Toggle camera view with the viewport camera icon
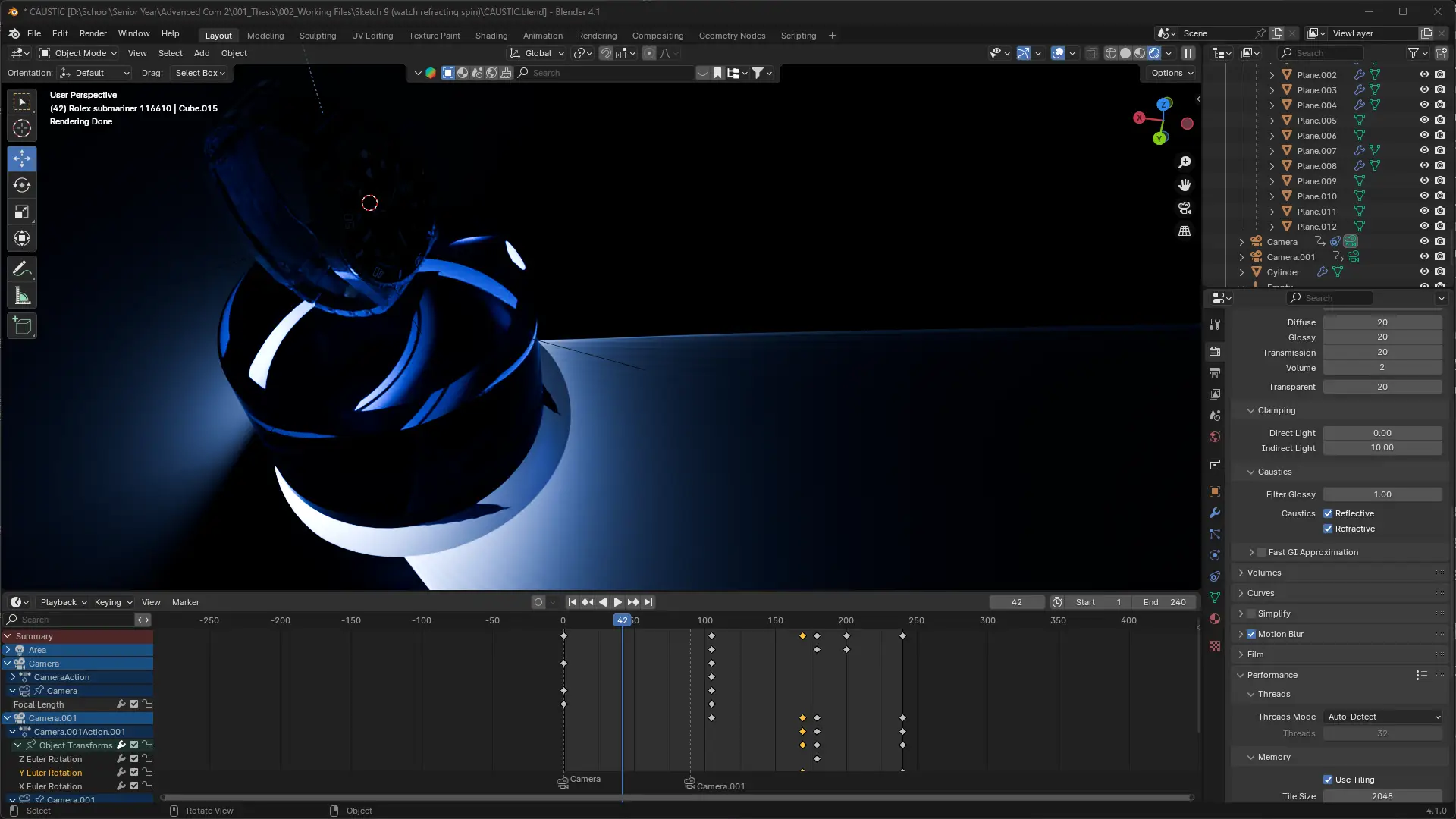The width and height of the screenshot is (1456, 819). tap(1185, 208)
